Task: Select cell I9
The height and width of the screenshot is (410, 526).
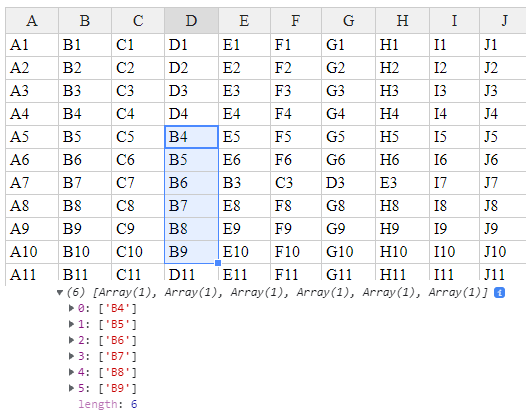Action: tap(455, 228)
